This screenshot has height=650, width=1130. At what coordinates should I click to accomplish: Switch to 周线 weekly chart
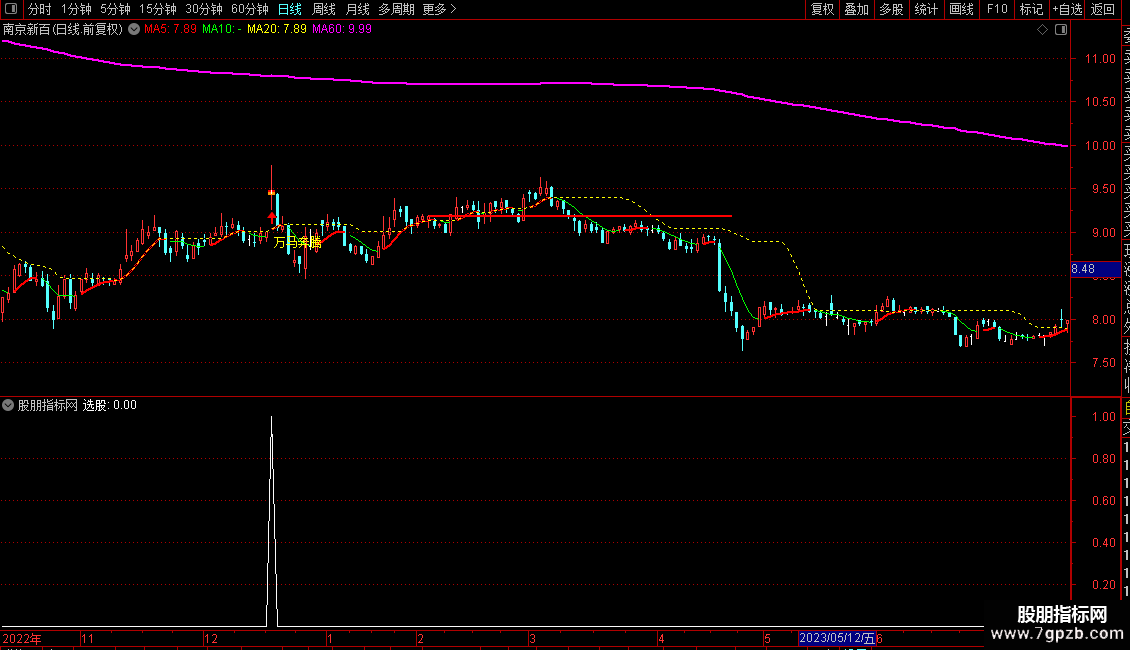click(x=324, y=9)
